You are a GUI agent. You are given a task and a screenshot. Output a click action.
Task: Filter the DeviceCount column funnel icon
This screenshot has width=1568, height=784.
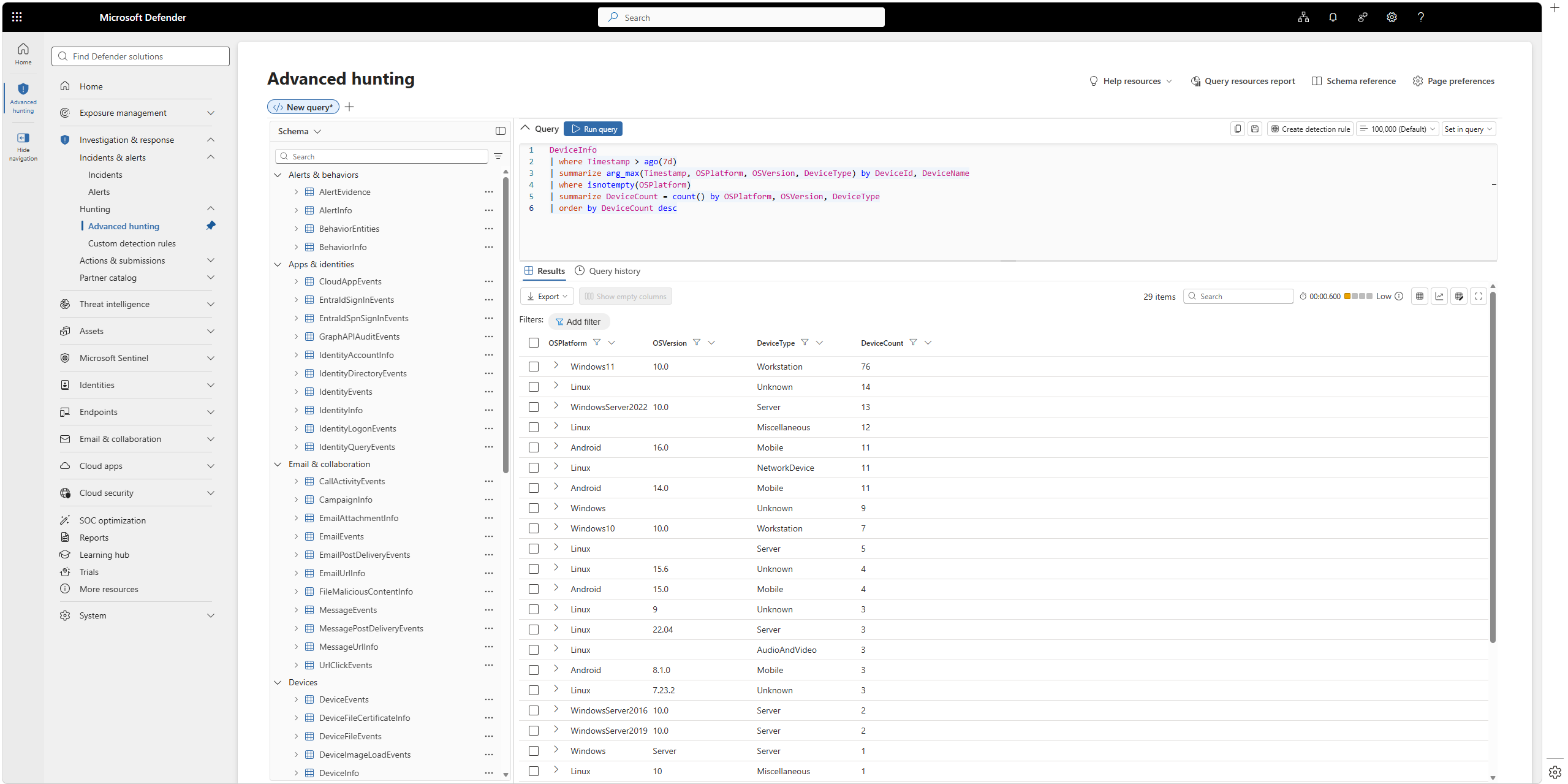[913, 342]
